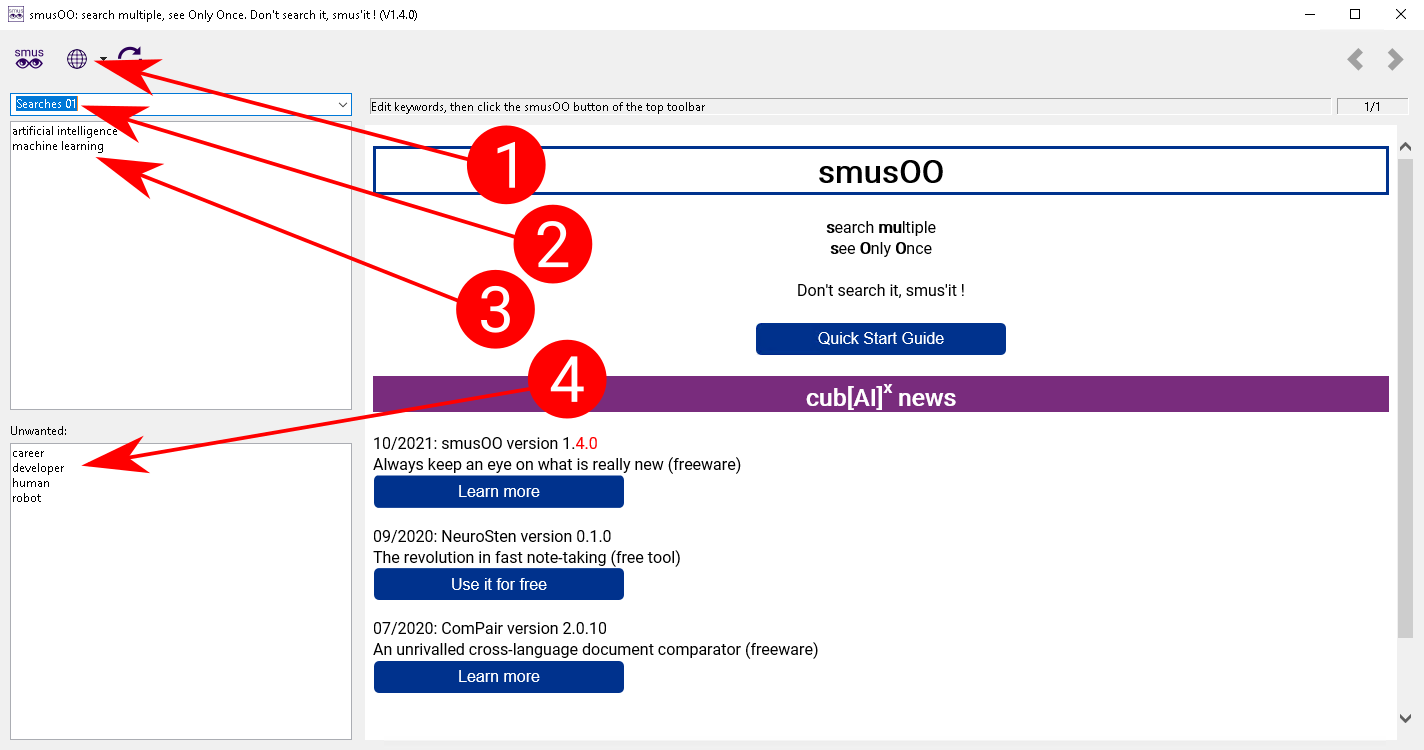Select the 'machine learning' keyword line
This screenshot has height=750, width=1424.
click(58, 146)
